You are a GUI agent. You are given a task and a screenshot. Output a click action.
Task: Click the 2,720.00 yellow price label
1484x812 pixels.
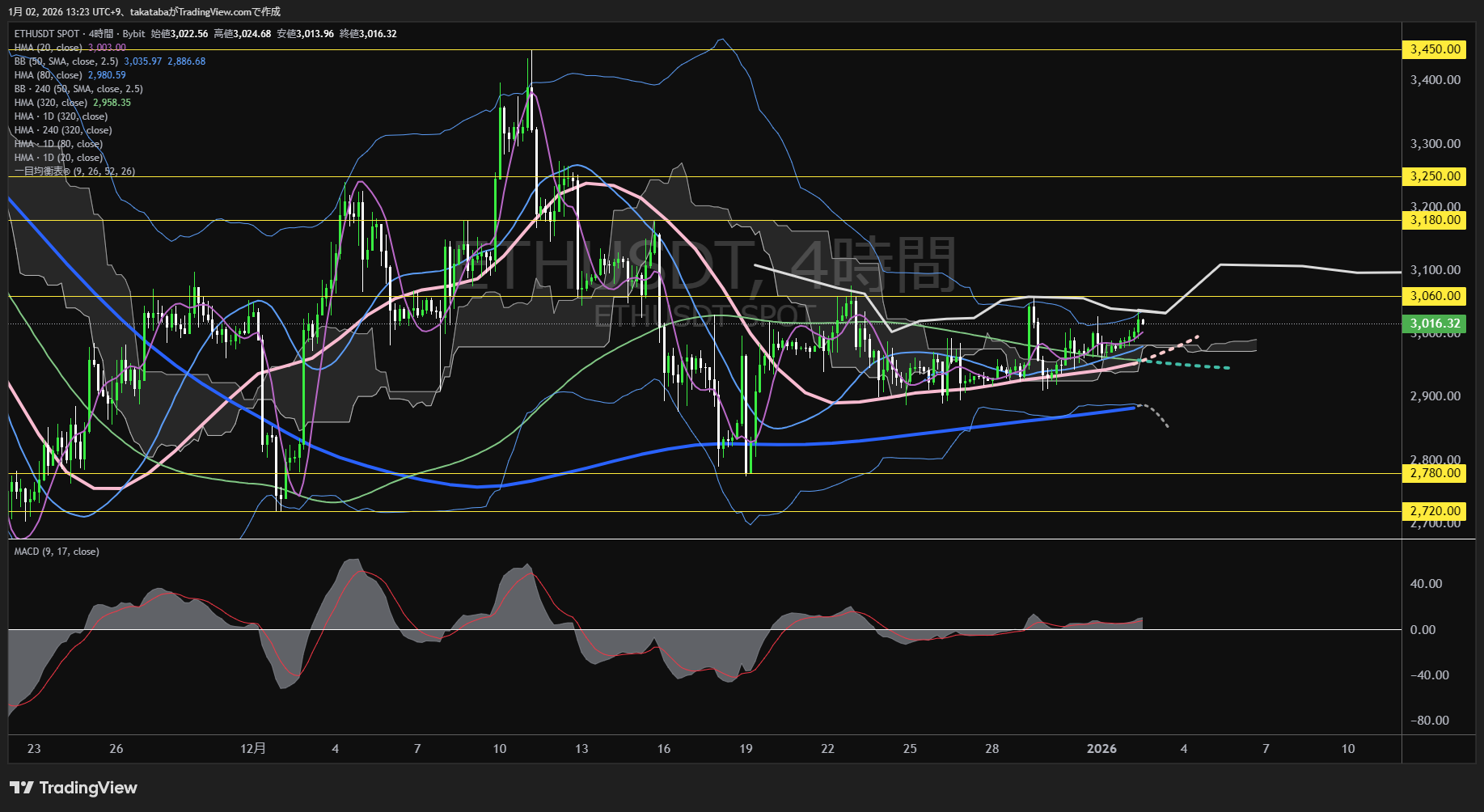[x=1435, y=511]
